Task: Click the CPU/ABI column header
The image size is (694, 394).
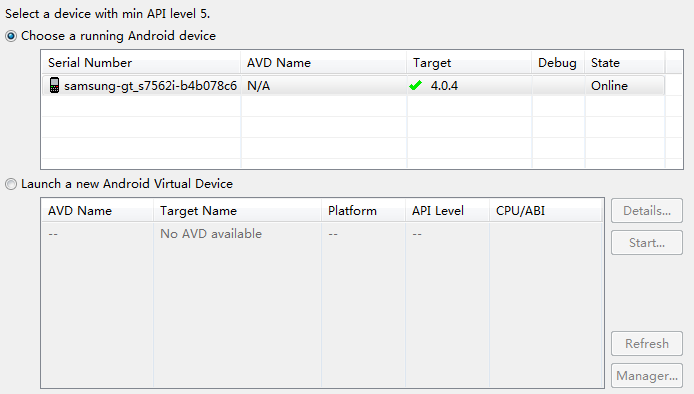Action: click(545, 210)
